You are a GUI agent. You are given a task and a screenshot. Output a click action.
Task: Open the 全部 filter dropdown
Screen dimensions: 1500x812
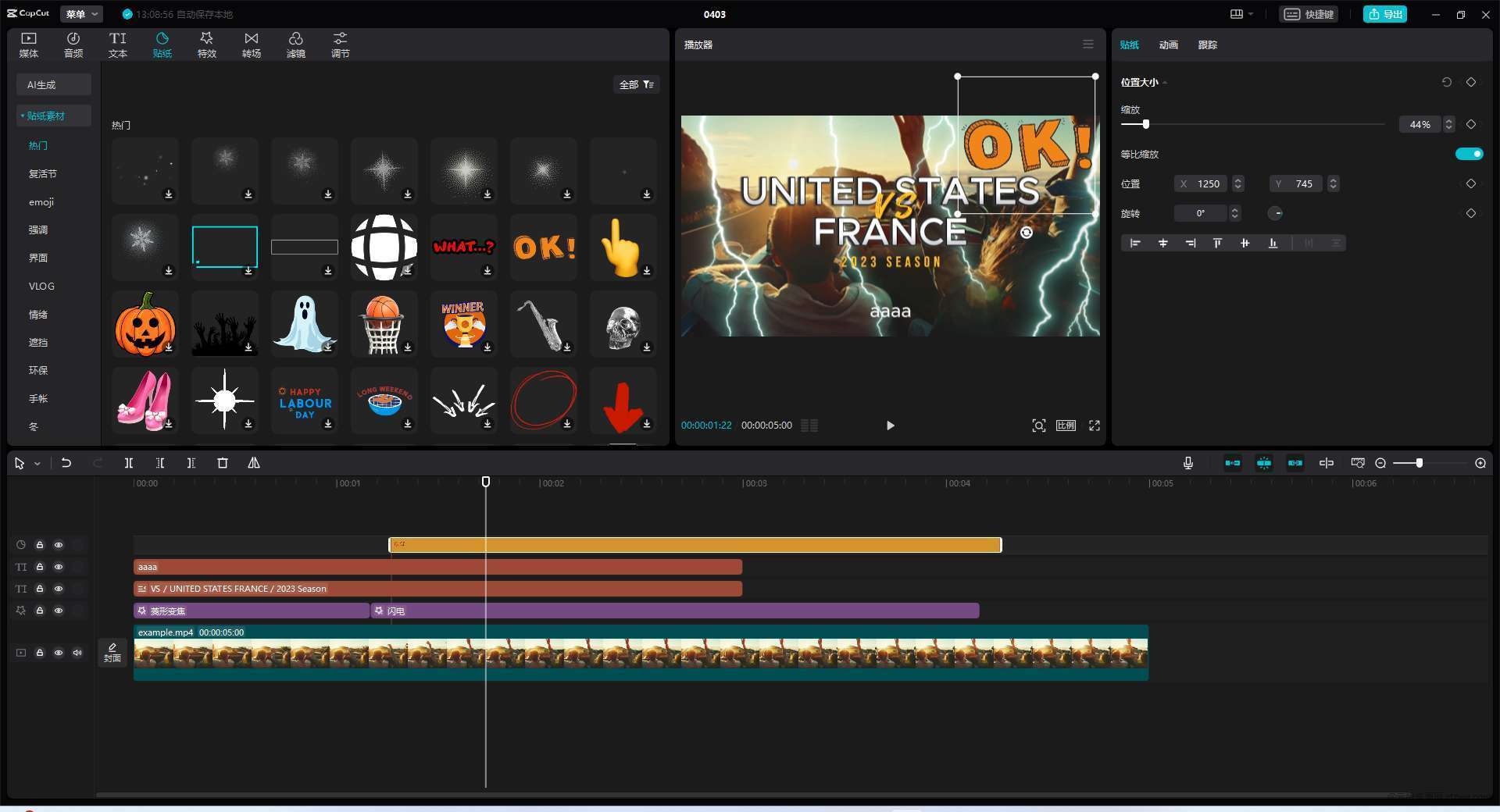click(x=636, y=84)
